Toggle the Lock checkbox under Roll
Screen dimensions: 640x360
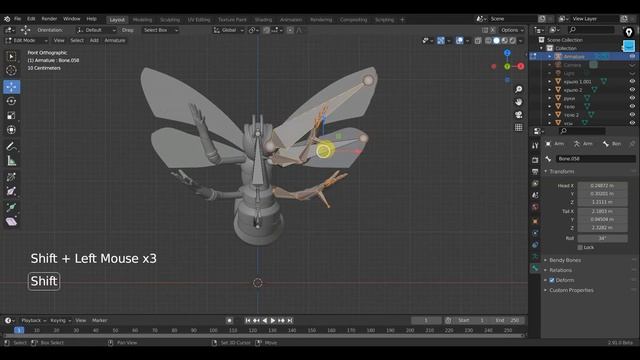coord(580,247)
